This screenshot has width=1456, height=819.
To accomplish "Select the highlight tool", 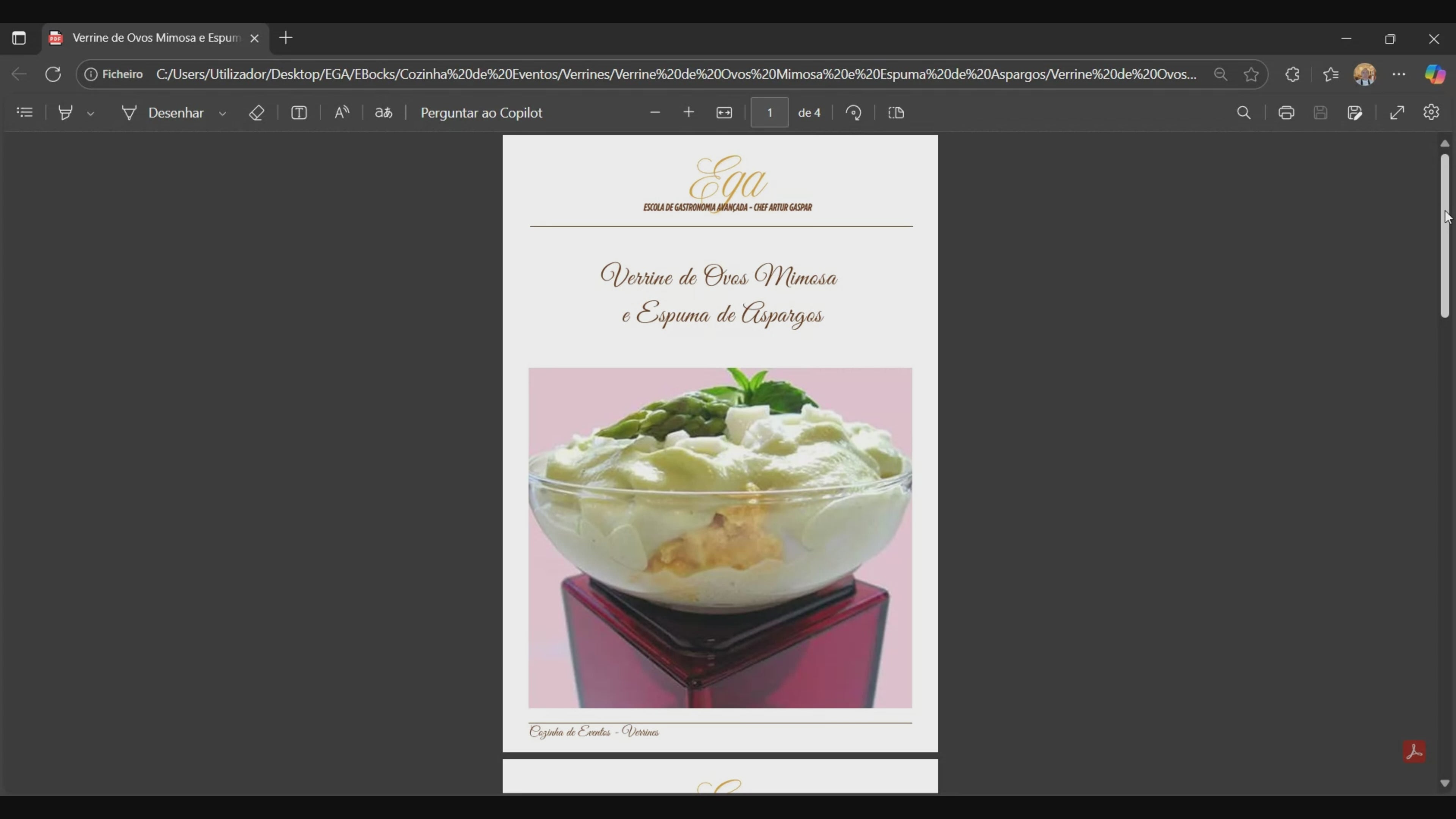I will (66, 112).
